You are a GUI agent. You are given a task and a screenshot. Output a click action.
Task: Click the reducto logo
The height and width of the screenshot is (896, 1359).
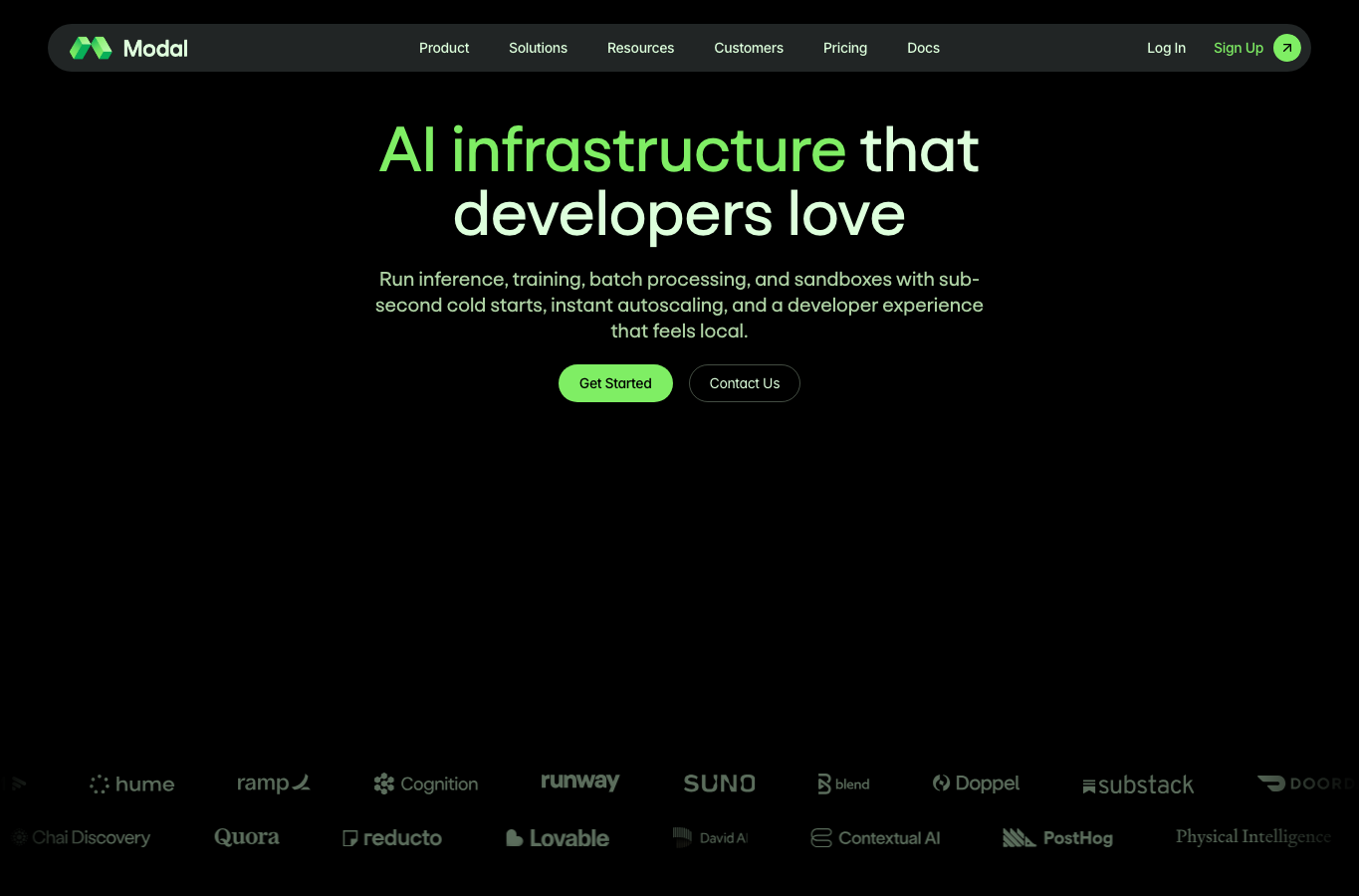(x=392, y=838)
